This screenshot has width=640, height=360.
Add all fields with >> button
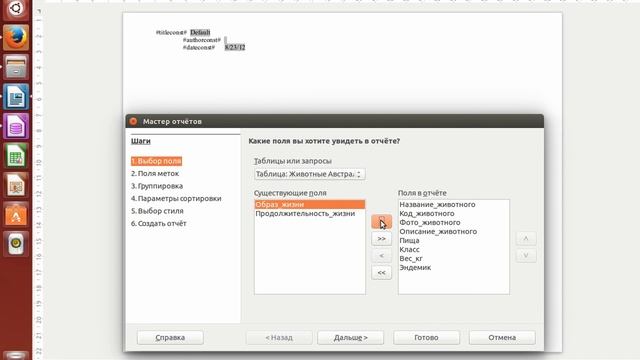382,238
